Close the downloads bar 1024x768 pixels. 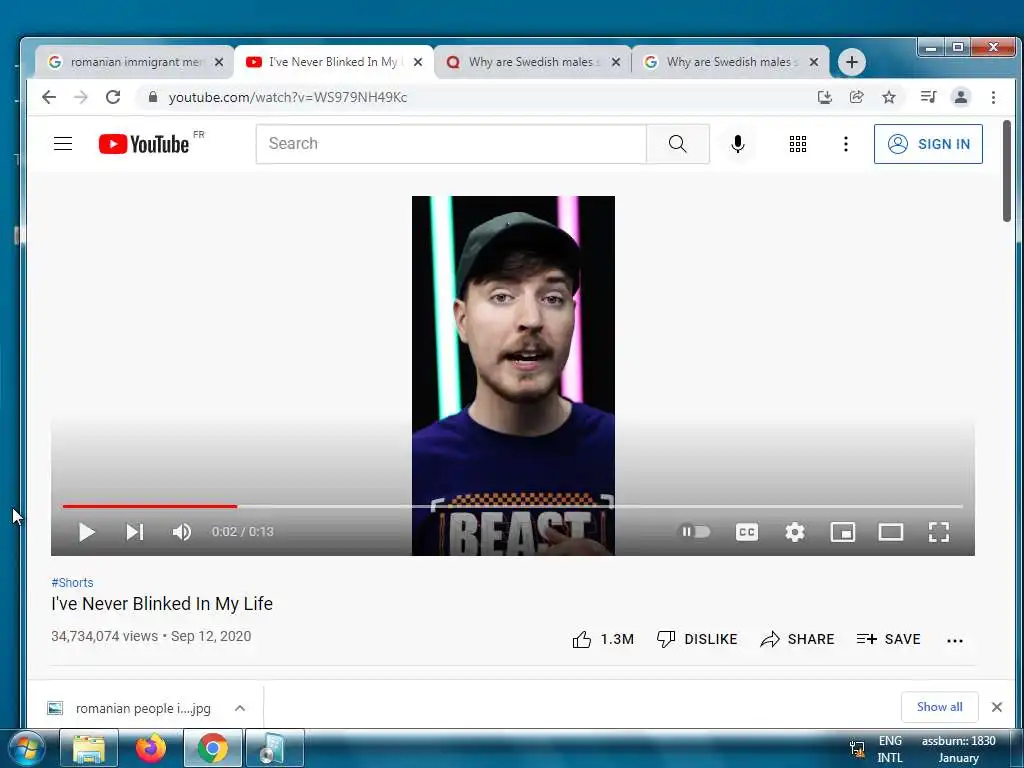(x=997, y=707)
